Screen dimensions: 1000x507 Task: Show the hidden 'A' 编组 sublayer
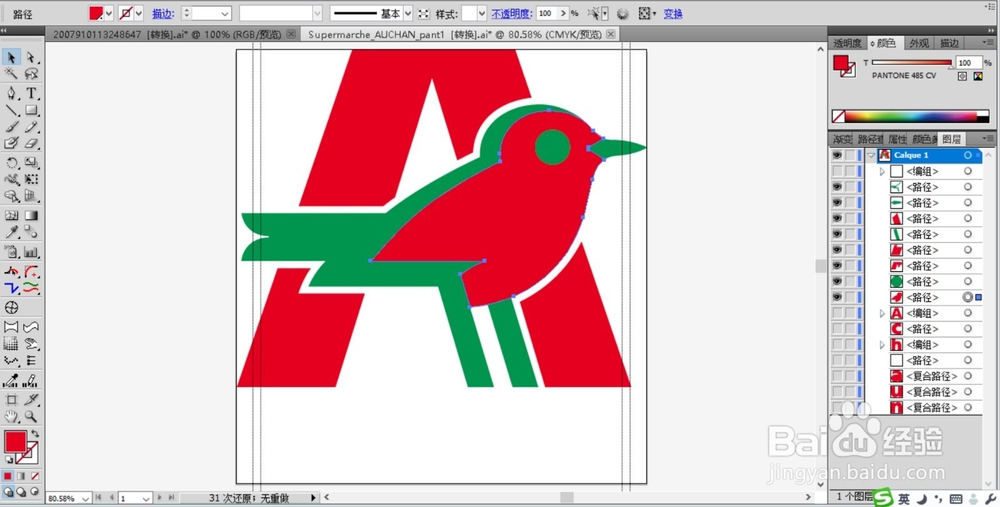[x=837, y=313]
